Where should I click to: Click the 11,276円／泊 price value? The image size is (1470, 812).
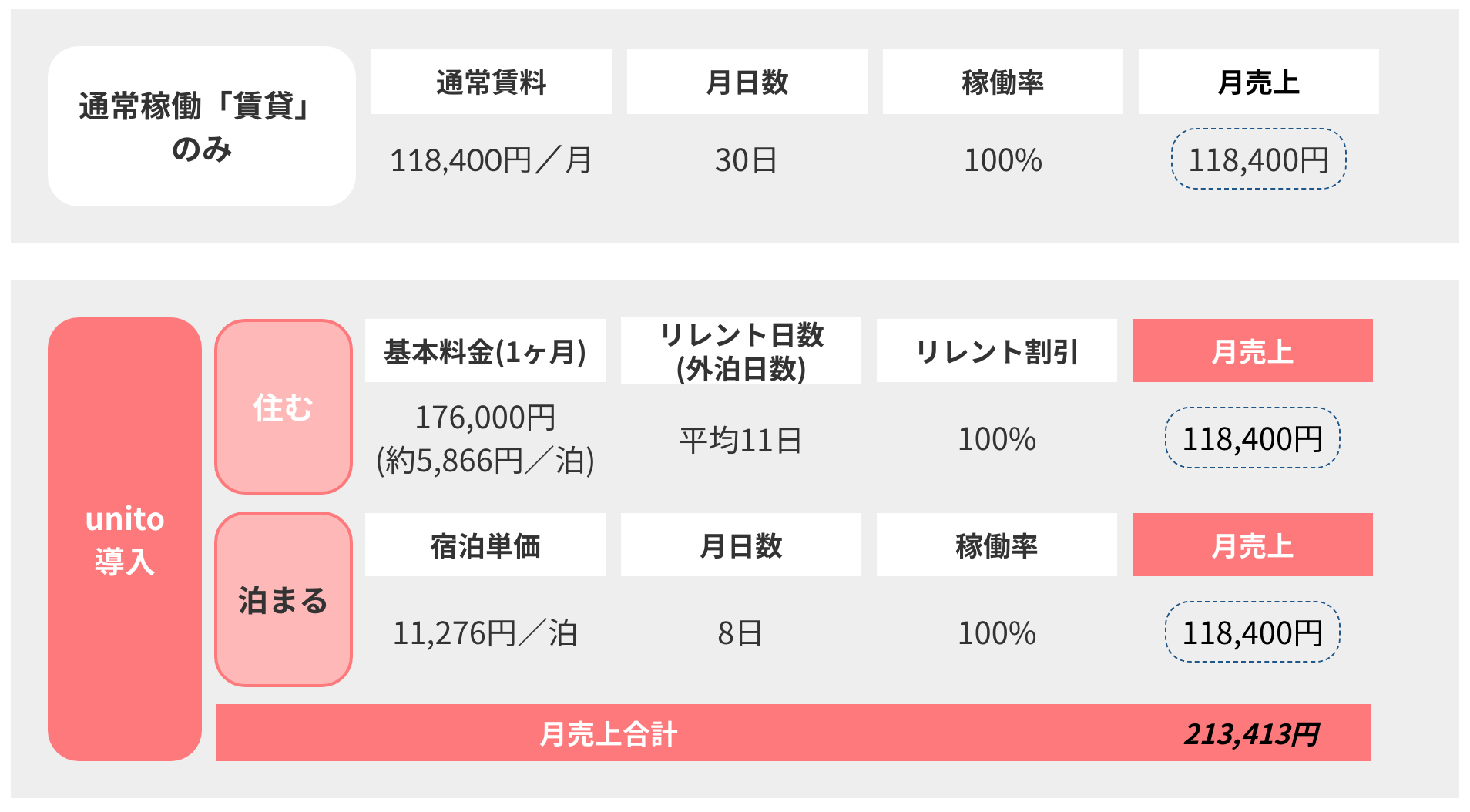485,633
